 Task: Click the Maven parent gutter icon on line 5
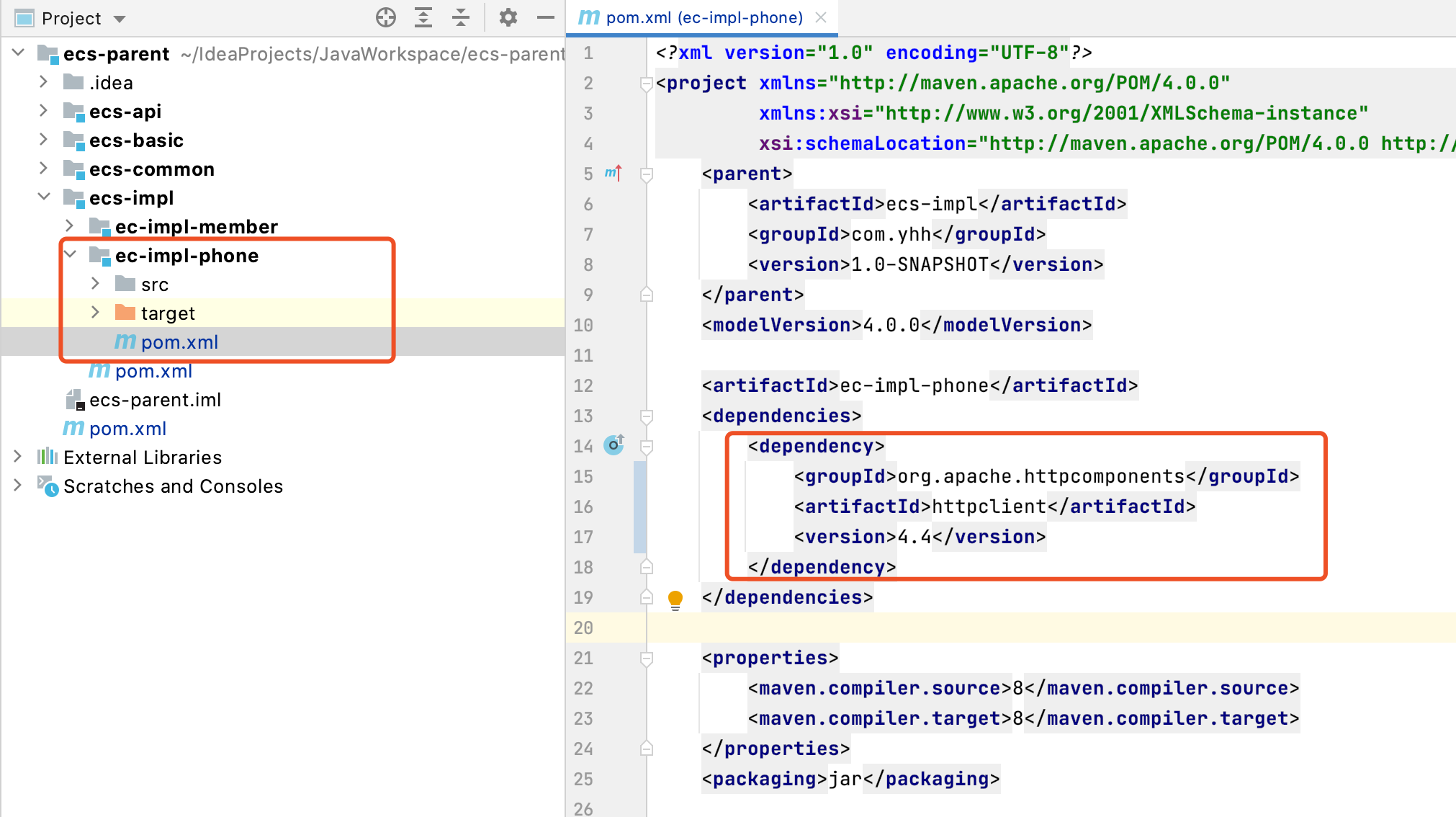pyautogui.click(x=613, y=173)
